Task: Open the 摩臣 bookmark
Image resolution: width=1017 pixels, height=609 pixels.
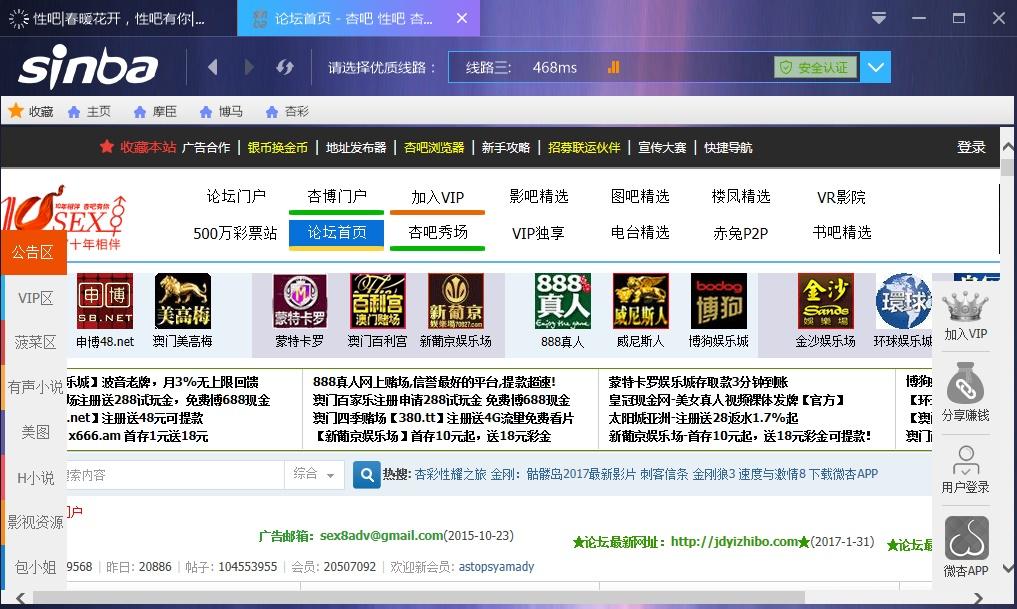Action: pyautogui.click(x=155, y=112)
